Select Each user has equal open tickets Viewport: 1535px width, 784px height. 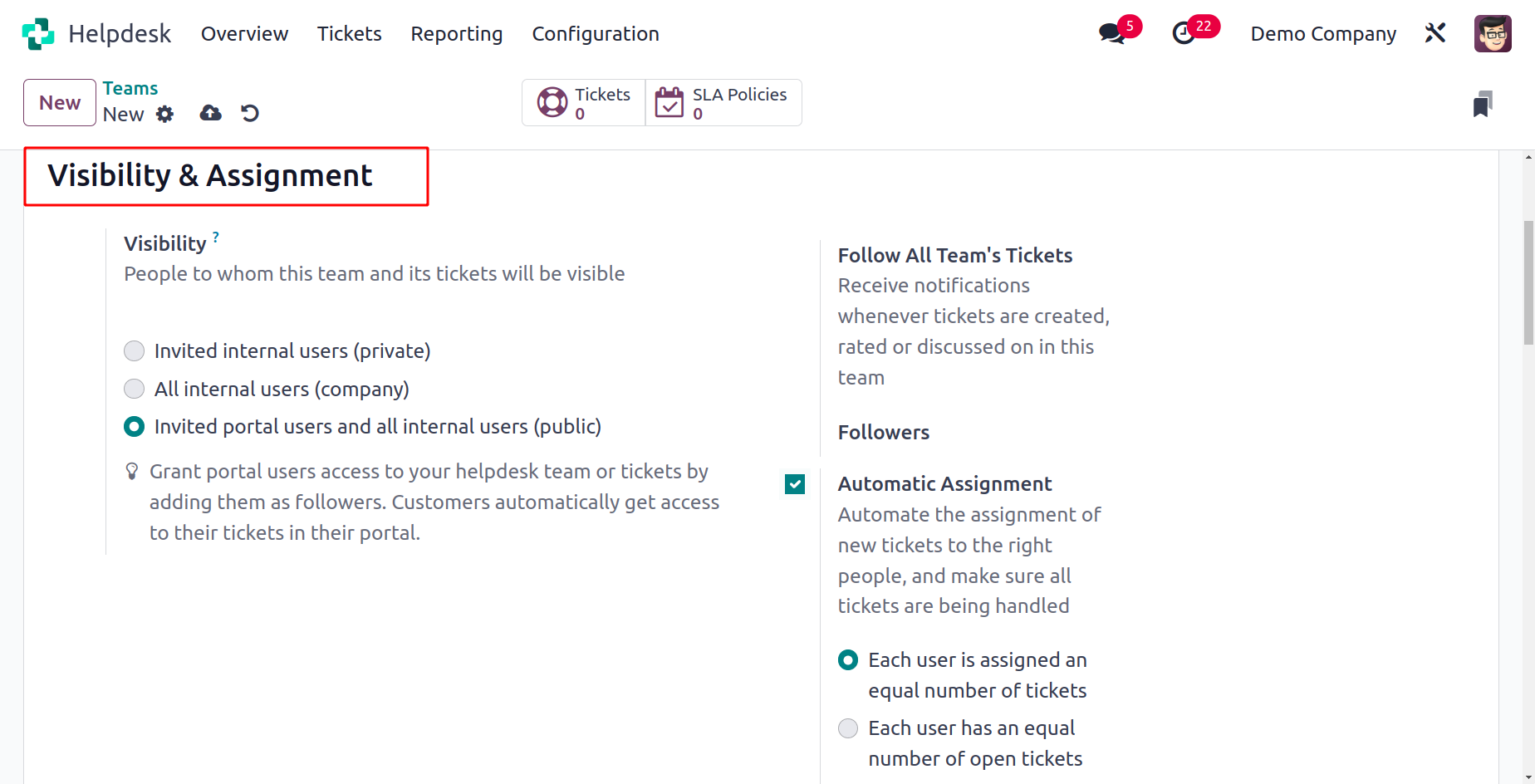pos(848,728)
